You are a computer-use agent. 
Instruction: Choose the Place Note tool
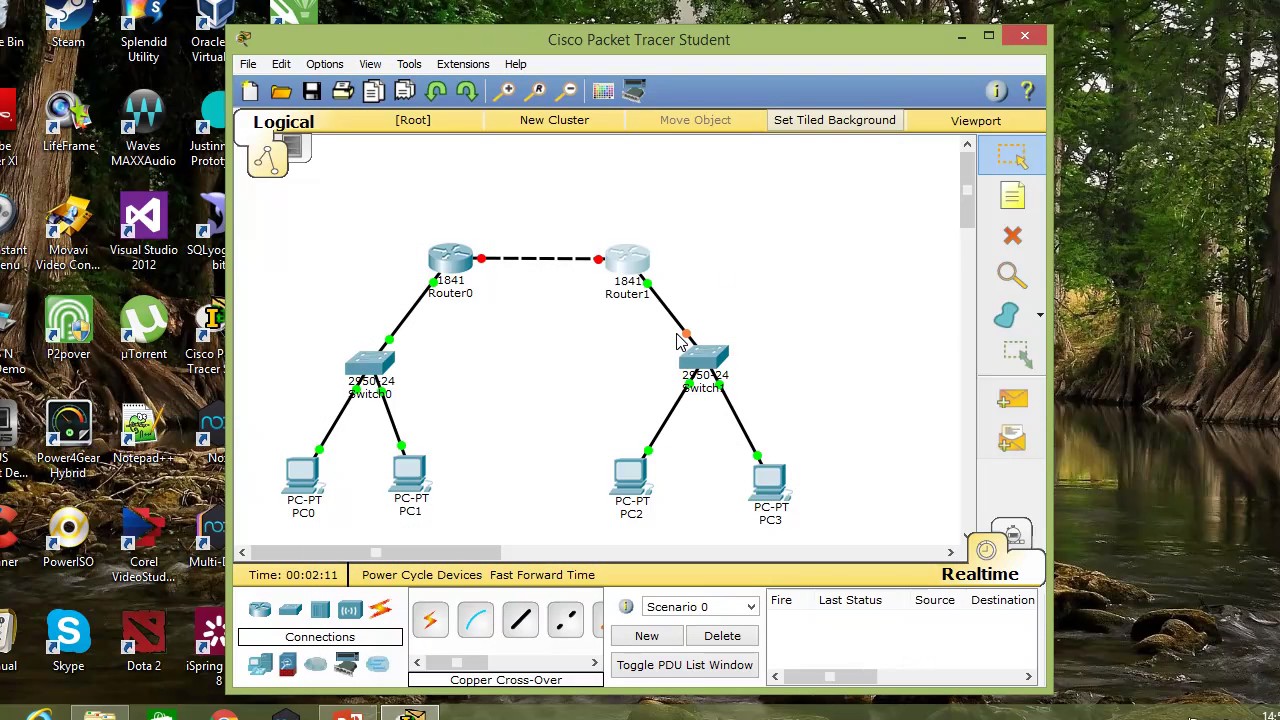(1012, 196)
